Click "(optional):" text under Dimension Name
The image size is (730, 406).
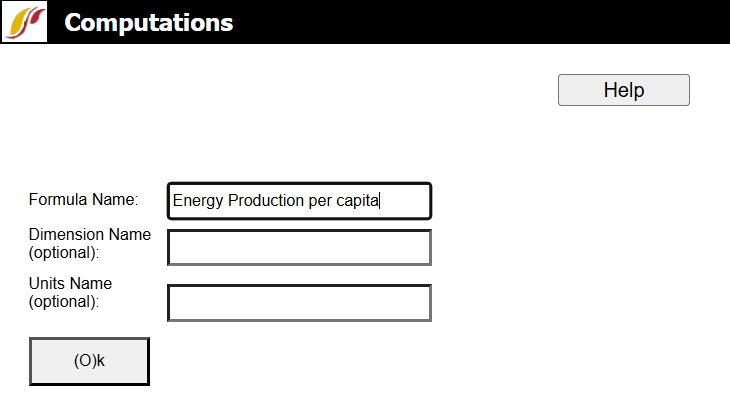[x=65, y=252]
